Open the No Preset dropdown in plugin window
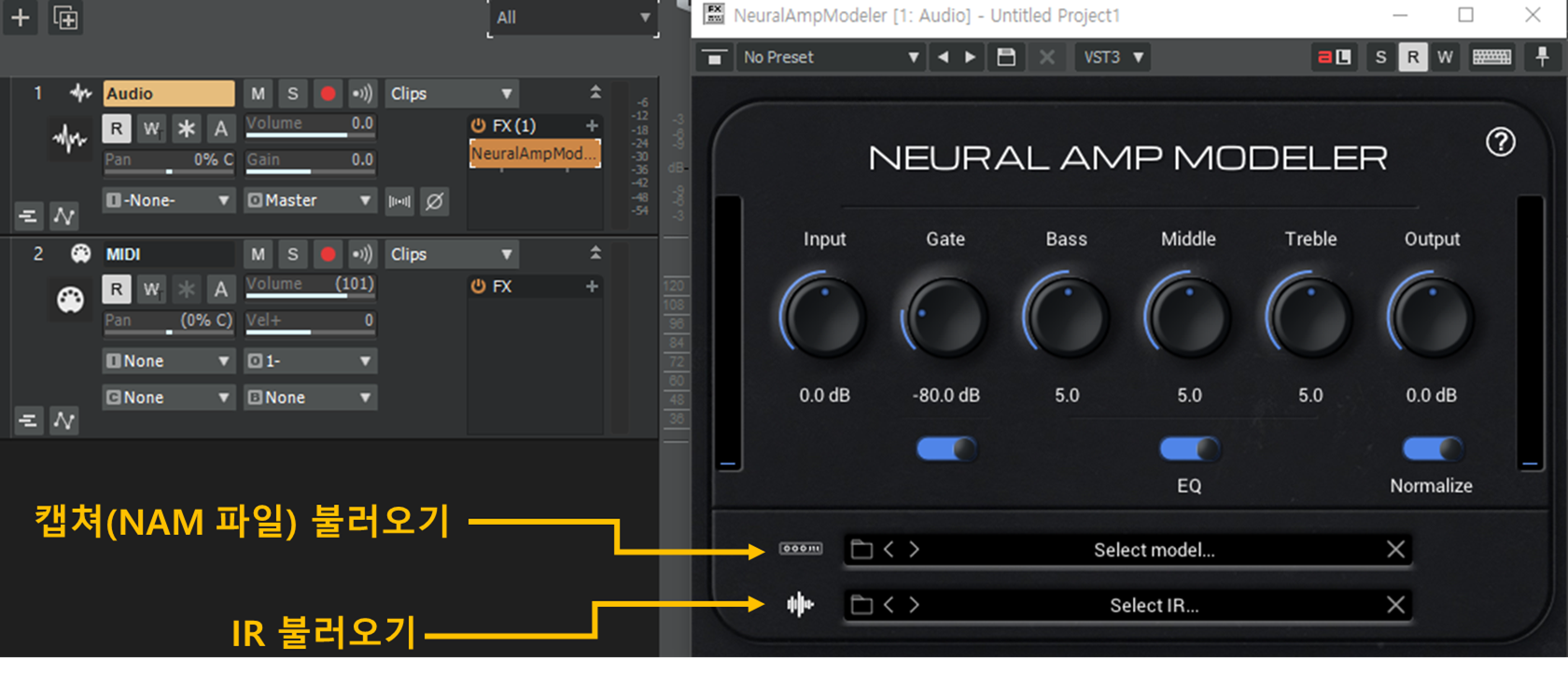The height and width of the screenshot is (675, 1568). pos(830,57)
